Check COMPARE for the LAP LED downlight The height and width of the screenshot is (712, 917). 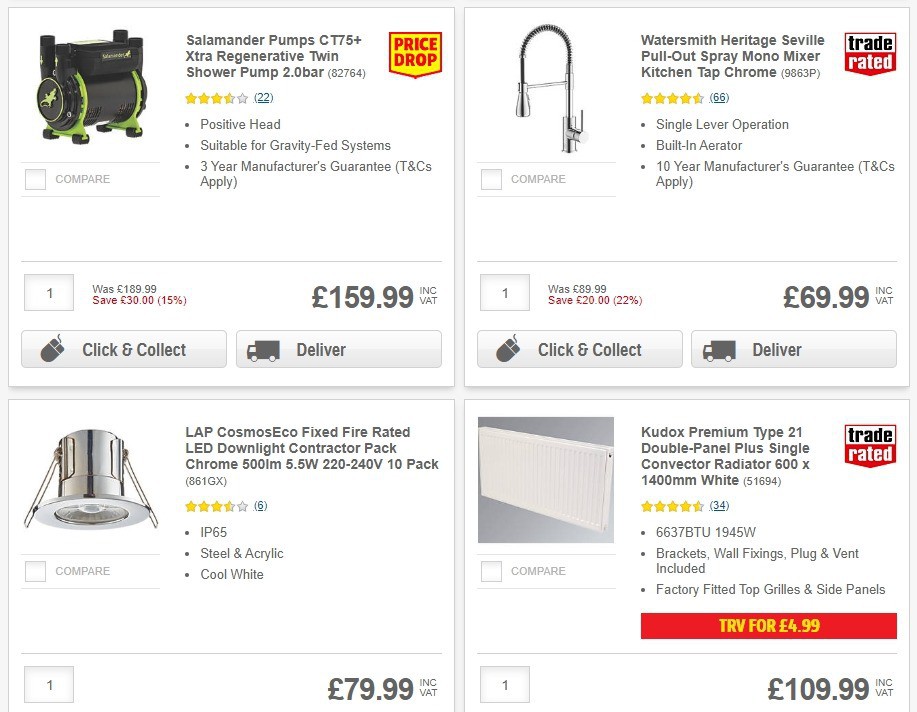pos(35,571)
